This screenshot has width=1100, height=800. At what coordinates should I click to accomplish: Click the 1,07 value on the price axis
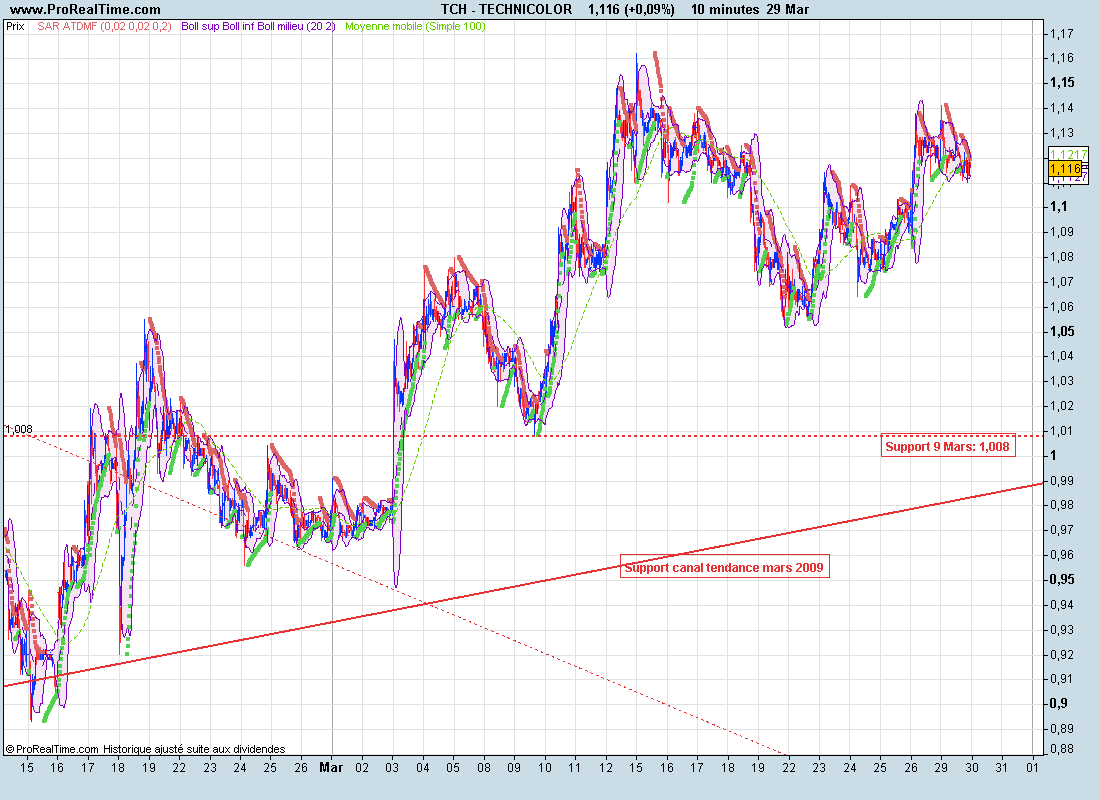point(1061,282)
